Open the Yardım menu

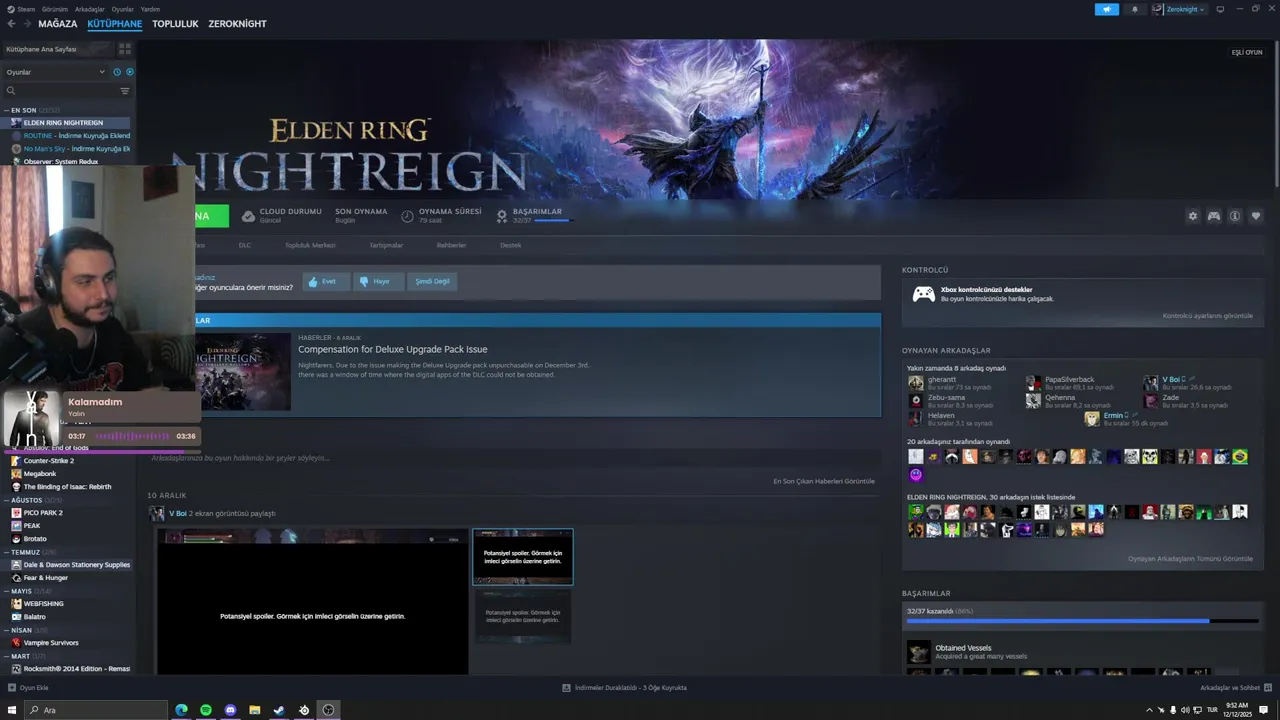click(x=150, y=9)
